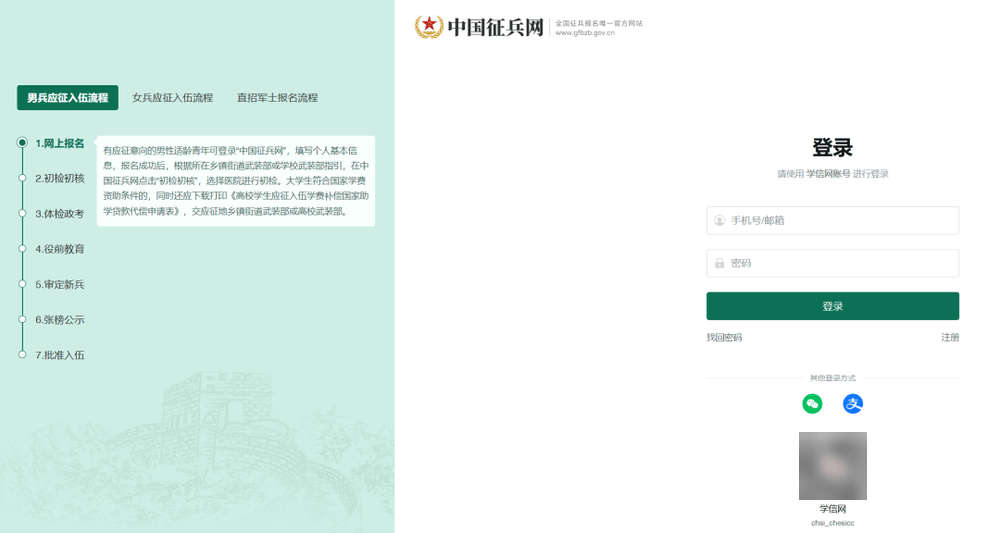Open step 6.张榜公示 description
Screen dimensions: 1000x533
point(59,319)
